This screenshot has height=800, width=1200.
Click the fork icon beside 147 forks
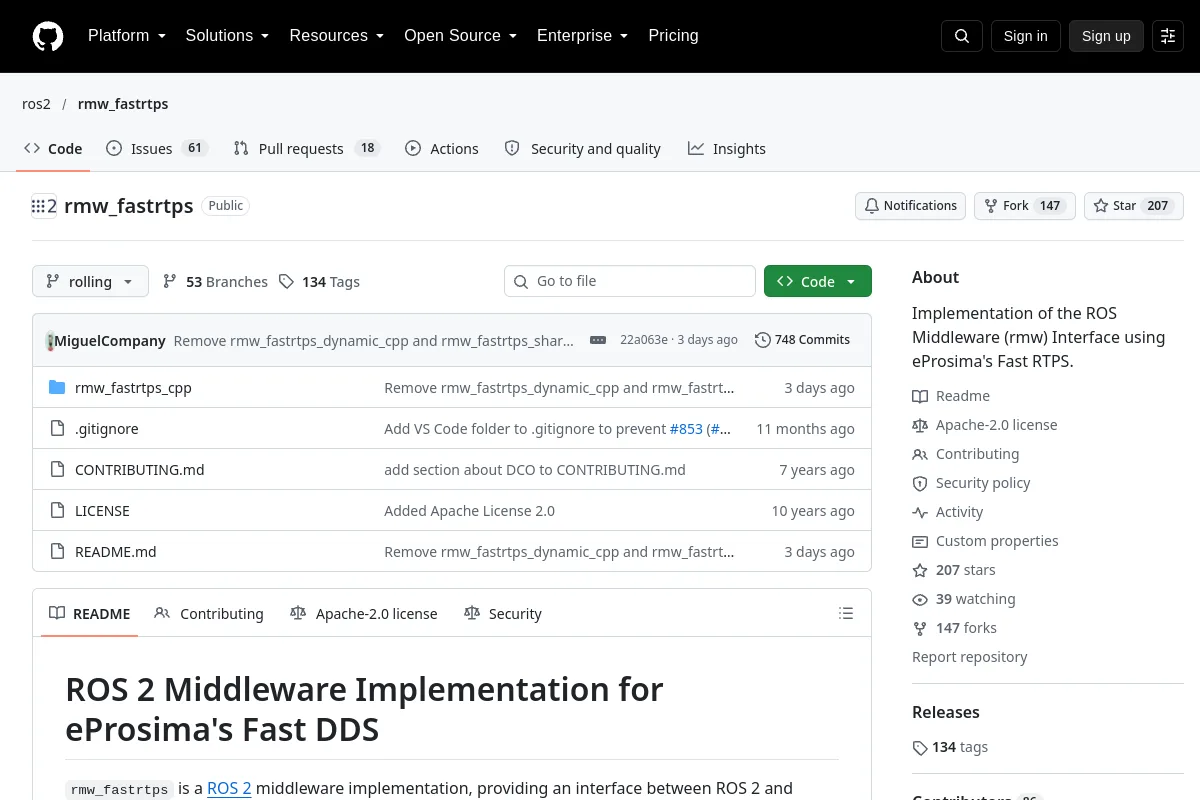920,629
